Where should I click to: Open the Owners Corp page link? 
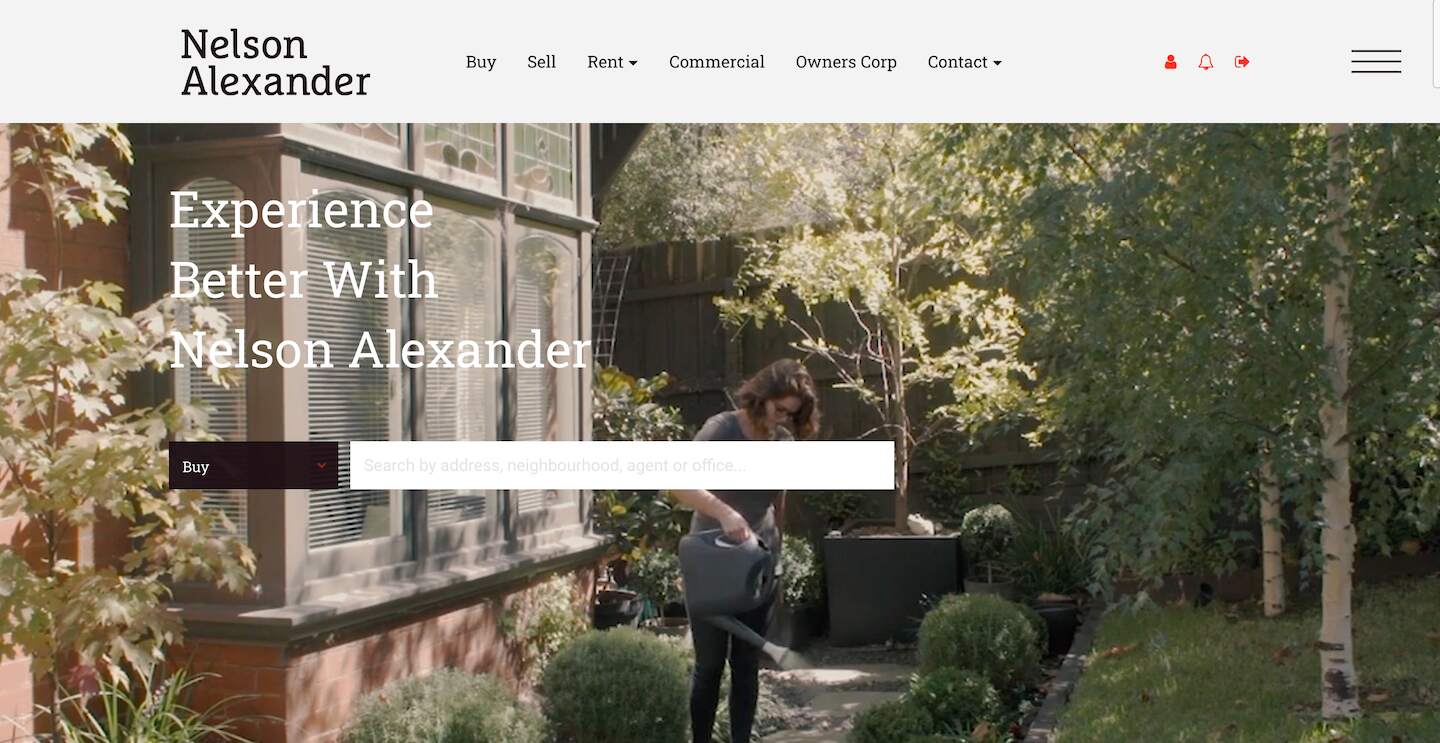tap(846, 62)
